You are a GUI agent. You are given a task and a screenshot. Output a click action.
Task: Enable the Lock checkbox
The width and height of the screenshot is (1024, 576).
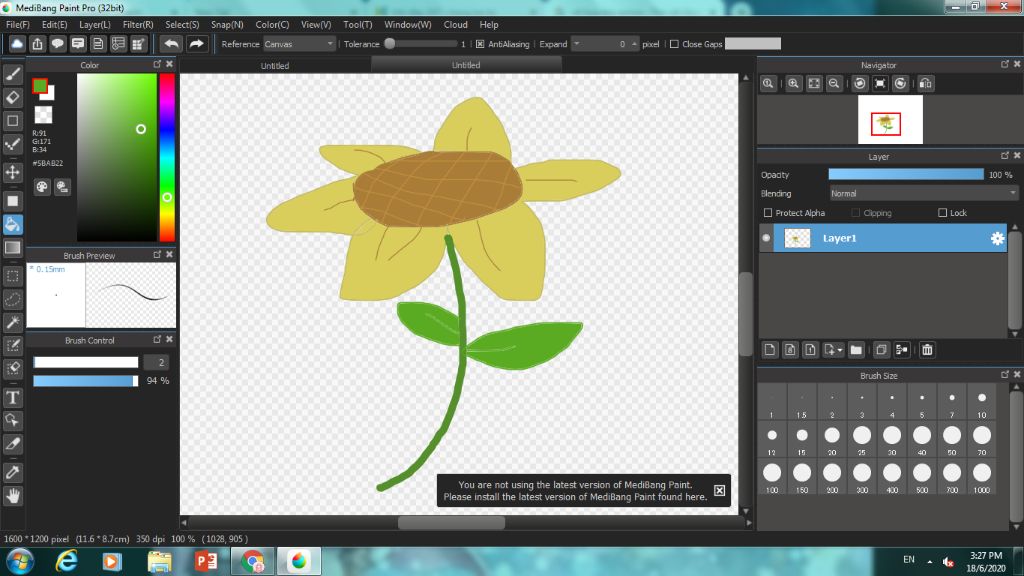click(x=942, y=213)
